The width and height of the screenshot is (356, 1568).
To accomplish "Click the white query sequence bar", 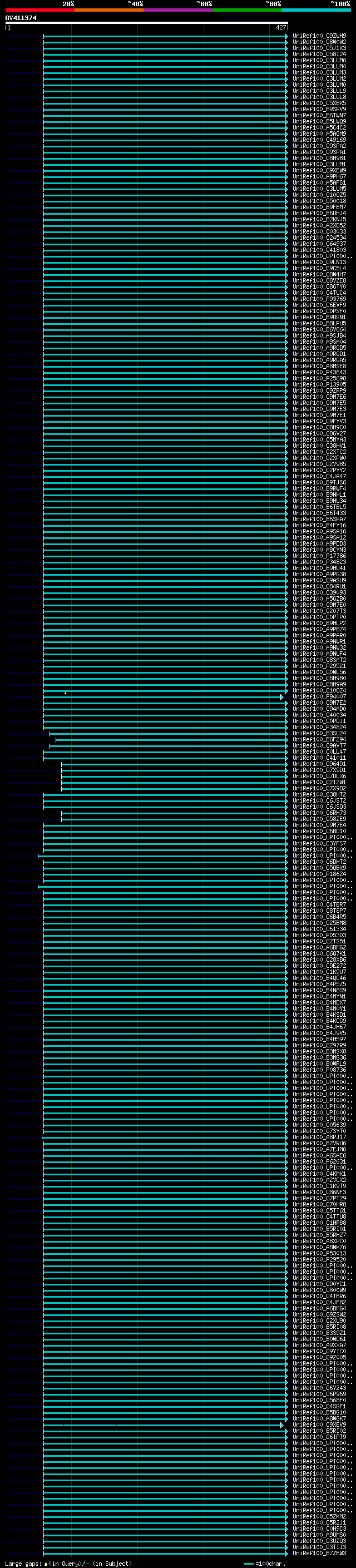I will [147, 23].
